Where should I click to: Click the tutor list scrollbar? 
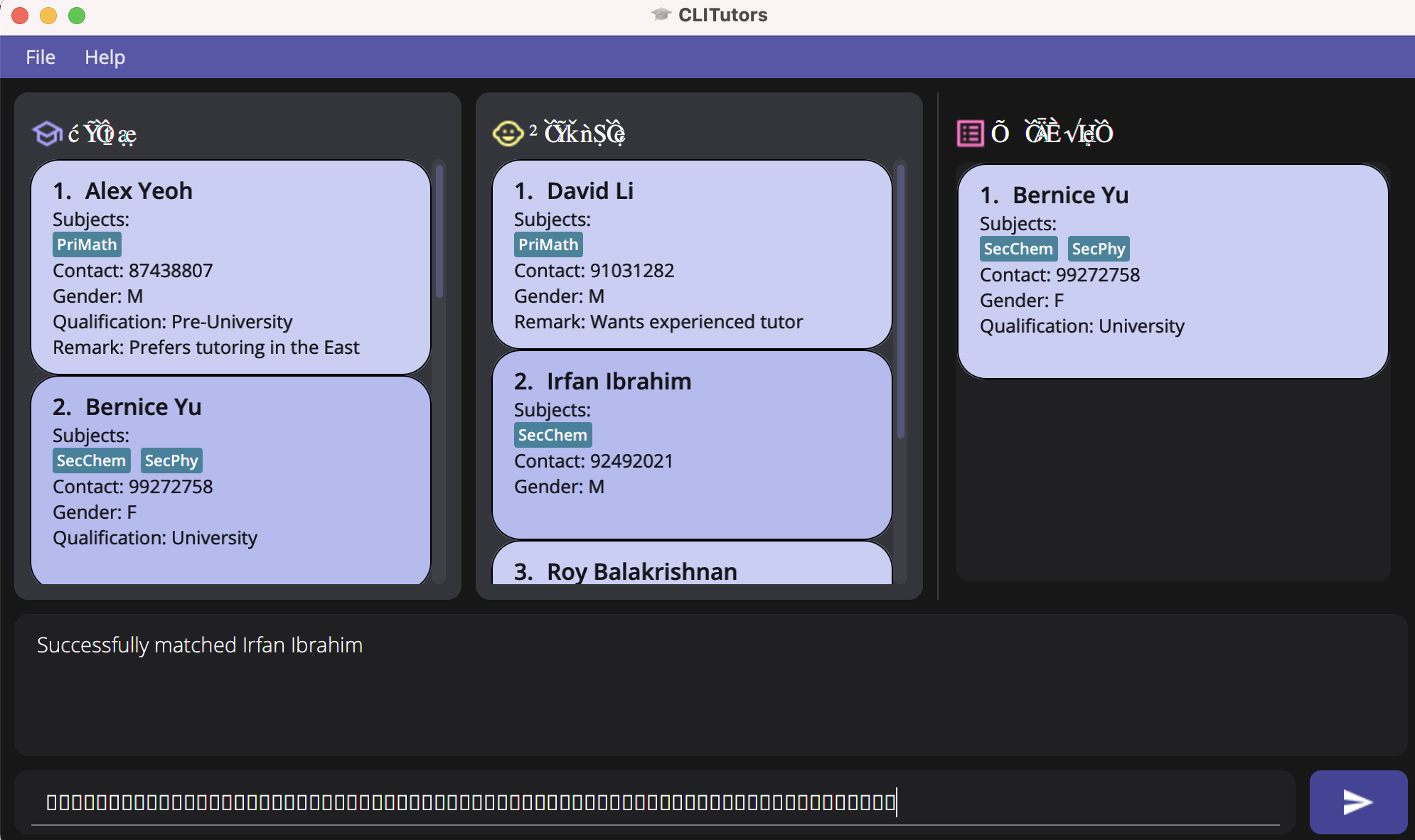tap(439, 232)
